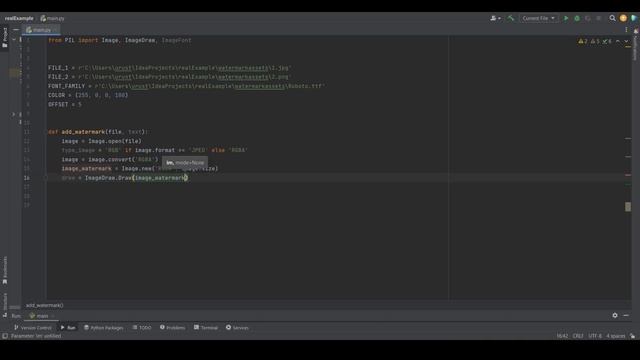Open the Structure tool window sidebar tab
The height and width of the screenshot is (360, 640).
(x=5, y=304)
